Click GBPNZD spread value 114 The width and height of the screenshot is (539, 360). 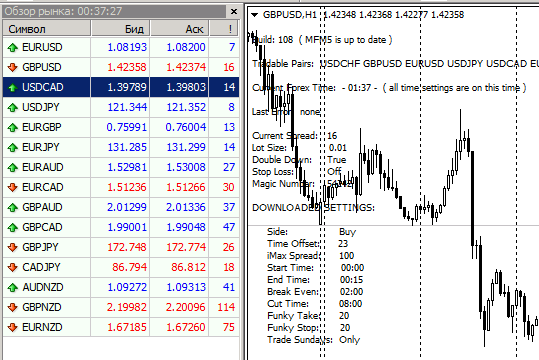(x=226, y=307)
